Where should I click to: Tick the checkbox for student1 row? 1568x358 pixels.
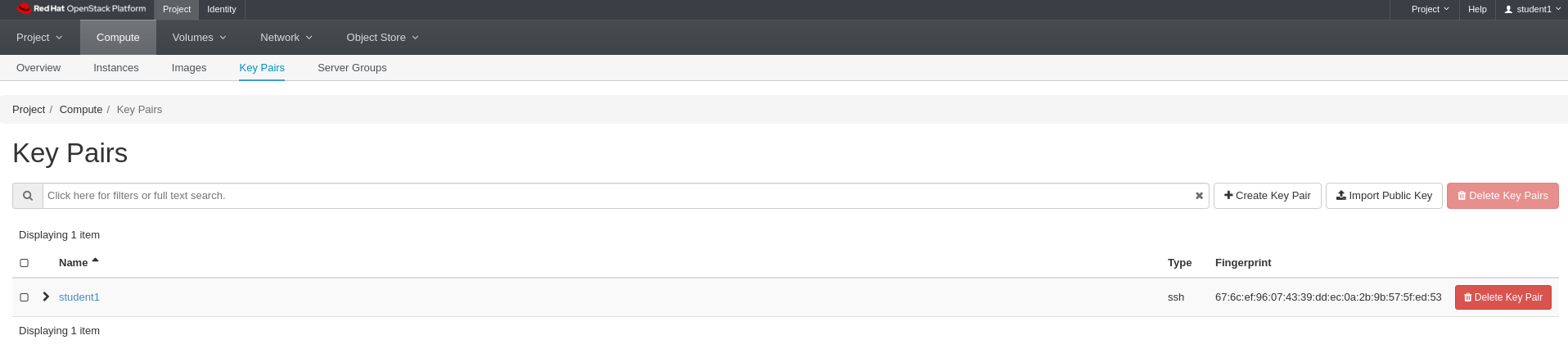click(25, 297)
